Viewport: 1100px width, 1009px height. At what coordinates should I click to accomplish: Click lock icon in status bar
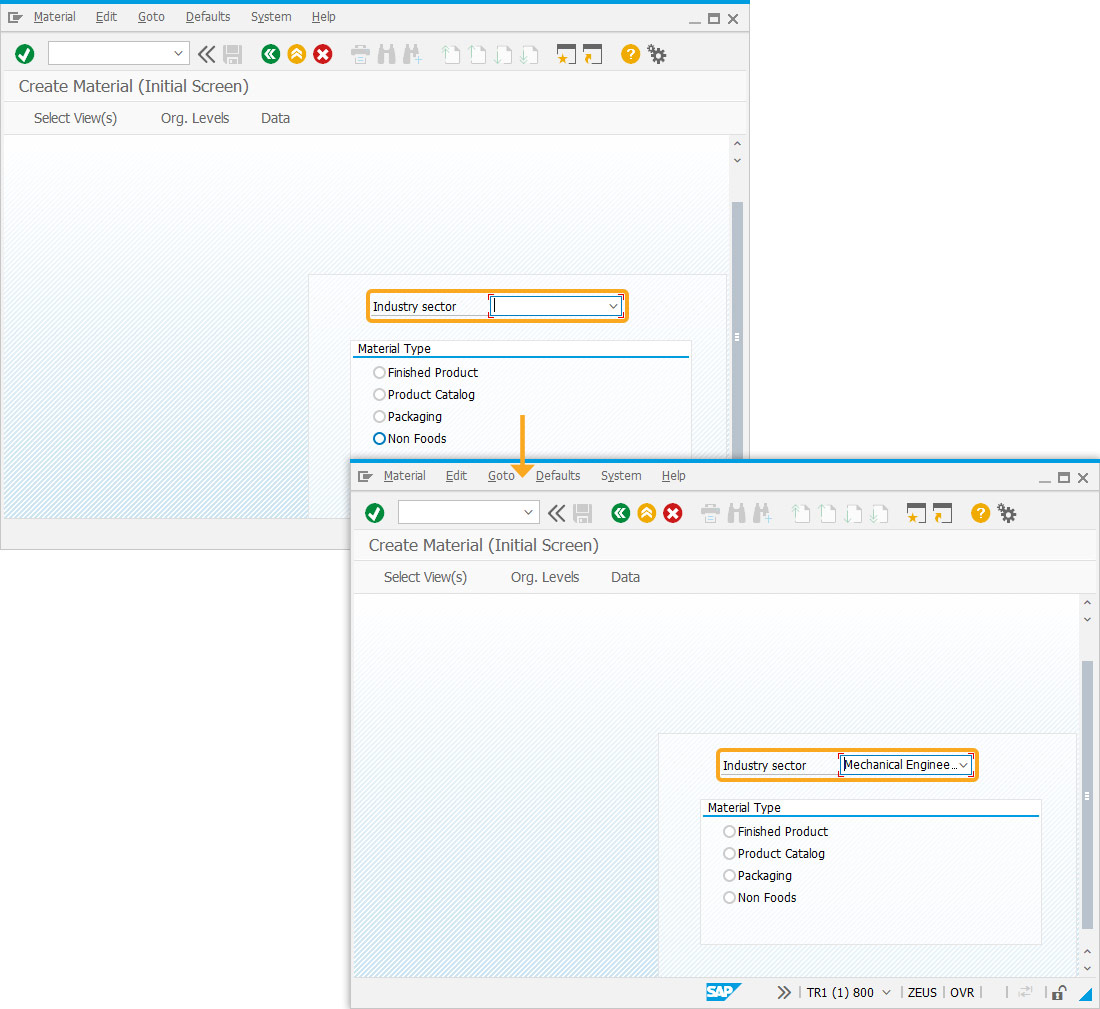pos(1059,992)
